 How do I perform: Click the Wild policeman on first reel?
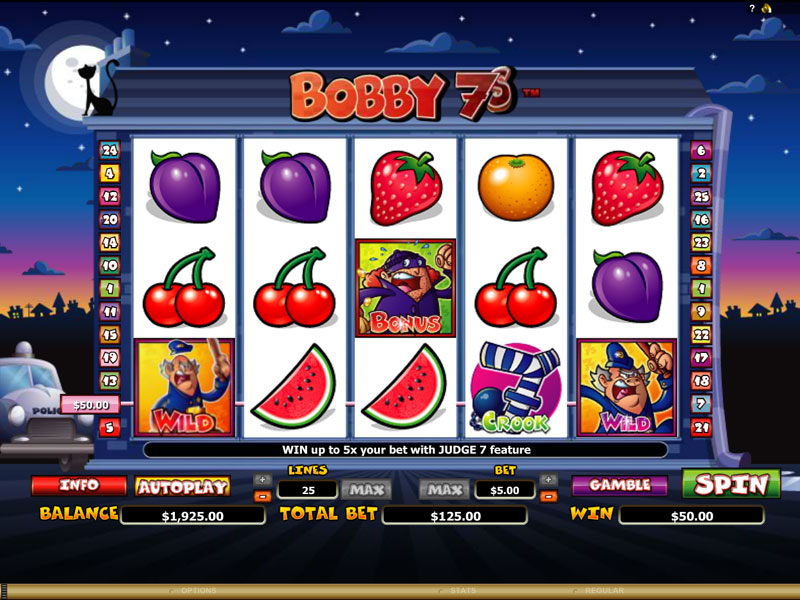pos(184,388)
